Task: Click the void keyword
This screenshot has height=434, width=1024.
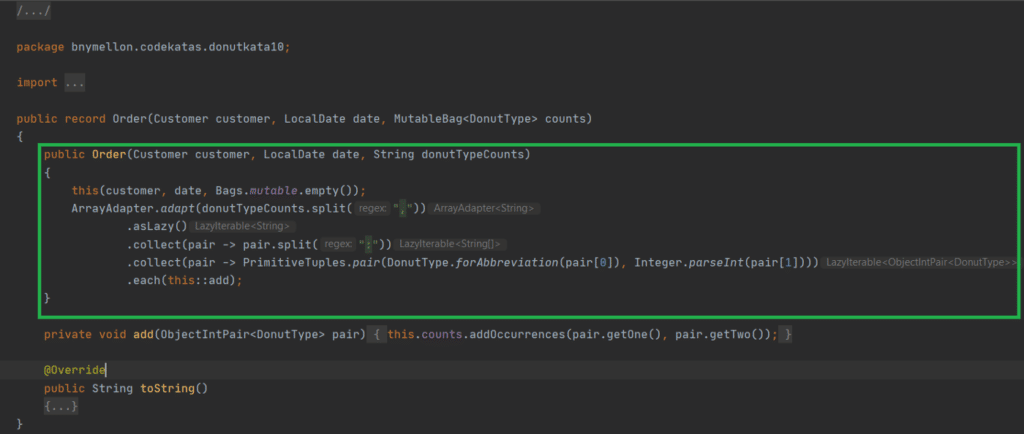Action: click(x=112, y=335)
